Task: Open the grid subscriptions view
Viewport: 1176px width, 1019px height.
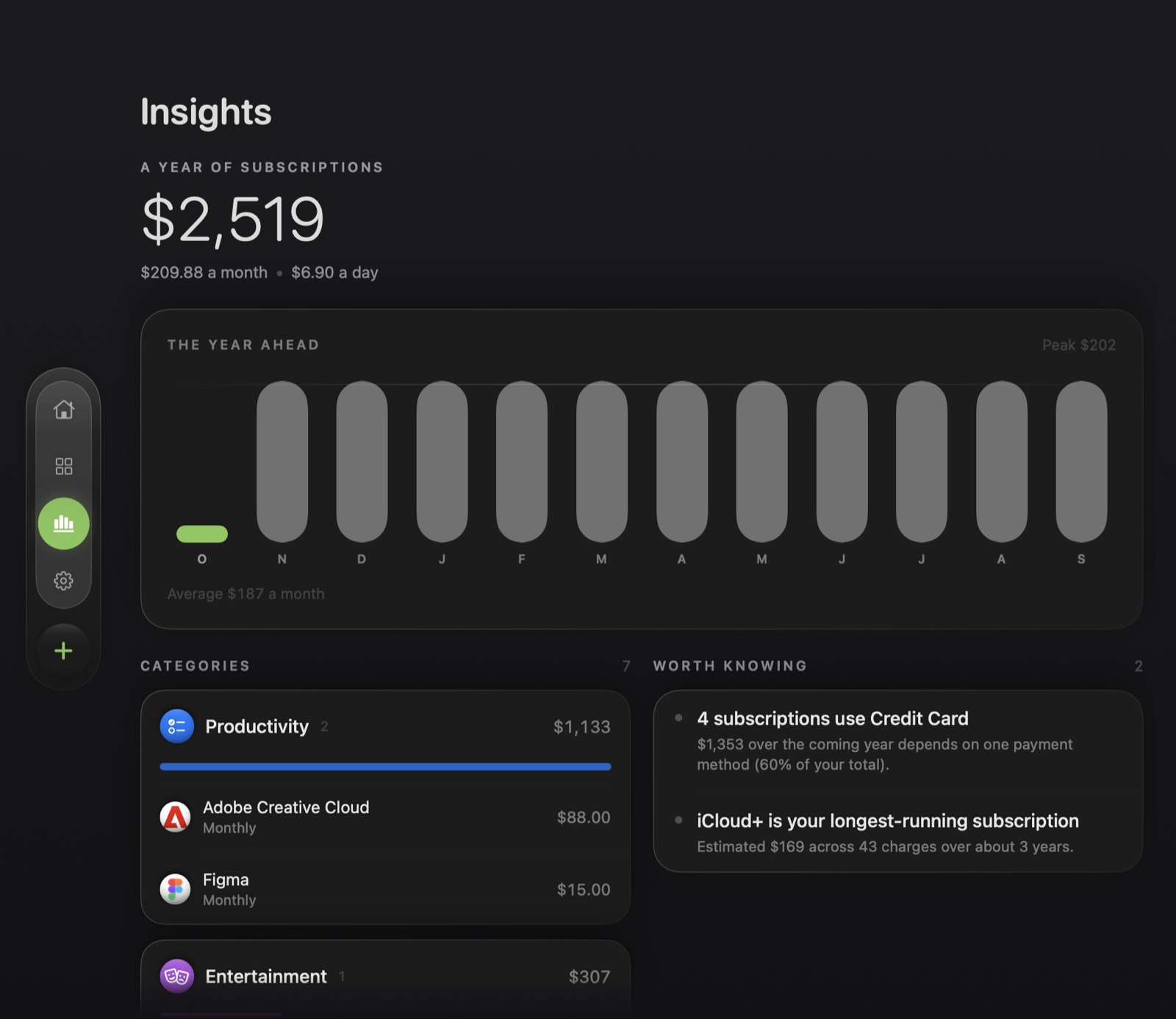Action: pos(64,466)
